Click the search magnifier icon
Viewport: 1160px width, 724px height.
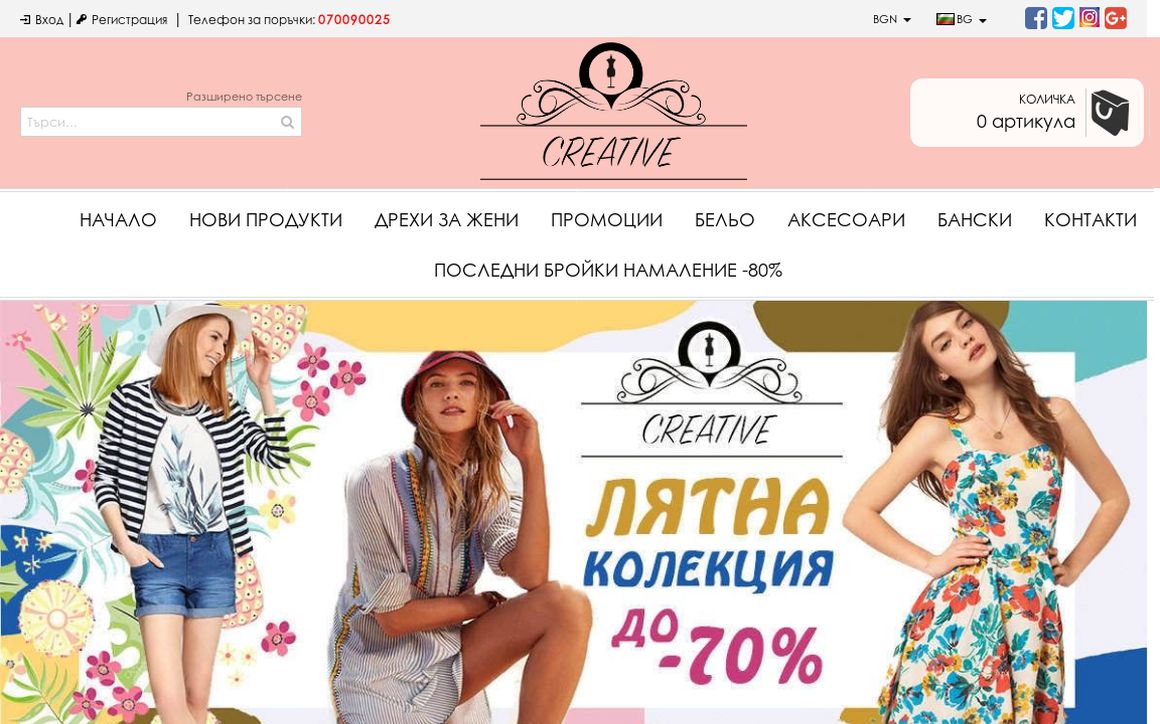[288, 122]
